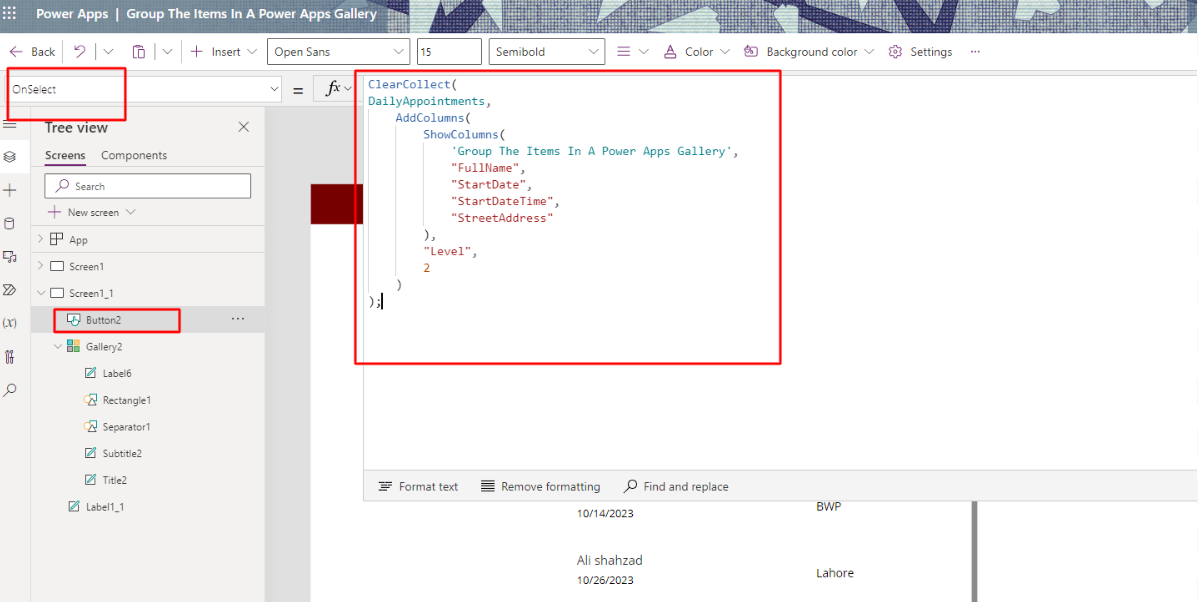Select the Power Automate sidebar icon
This screenshot has width=1198, height=602.
(11, 290)
